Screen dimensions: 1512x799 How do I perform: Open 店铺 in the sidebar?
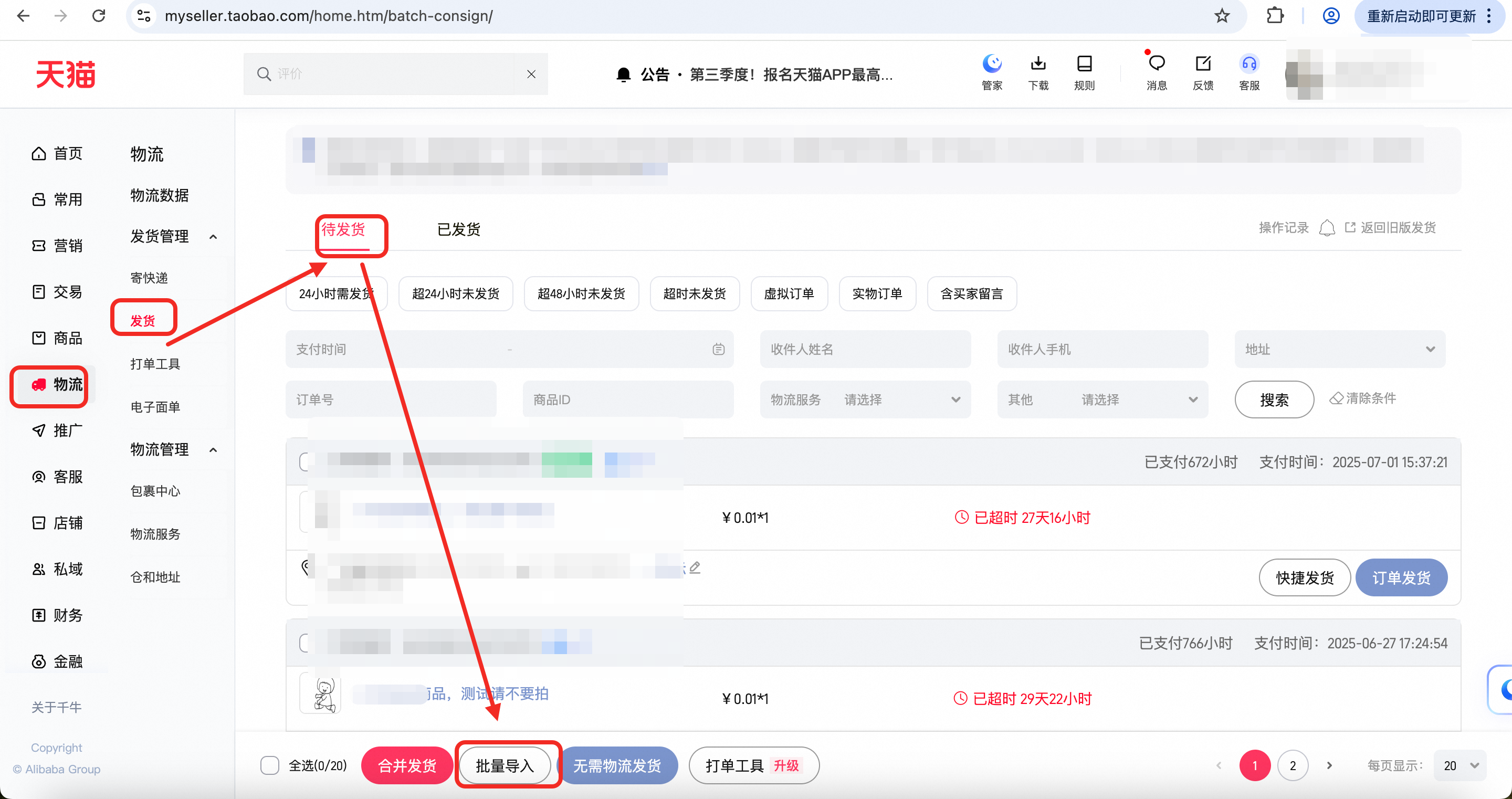pos(57,523)
